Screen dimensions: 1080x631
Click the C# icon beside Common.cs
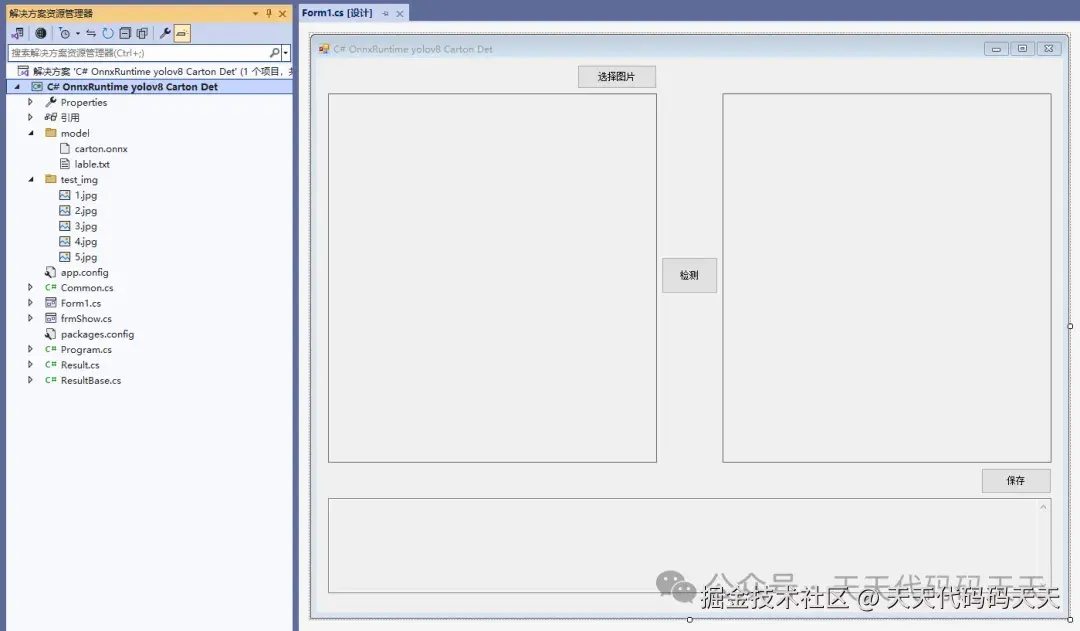[50, 288]
